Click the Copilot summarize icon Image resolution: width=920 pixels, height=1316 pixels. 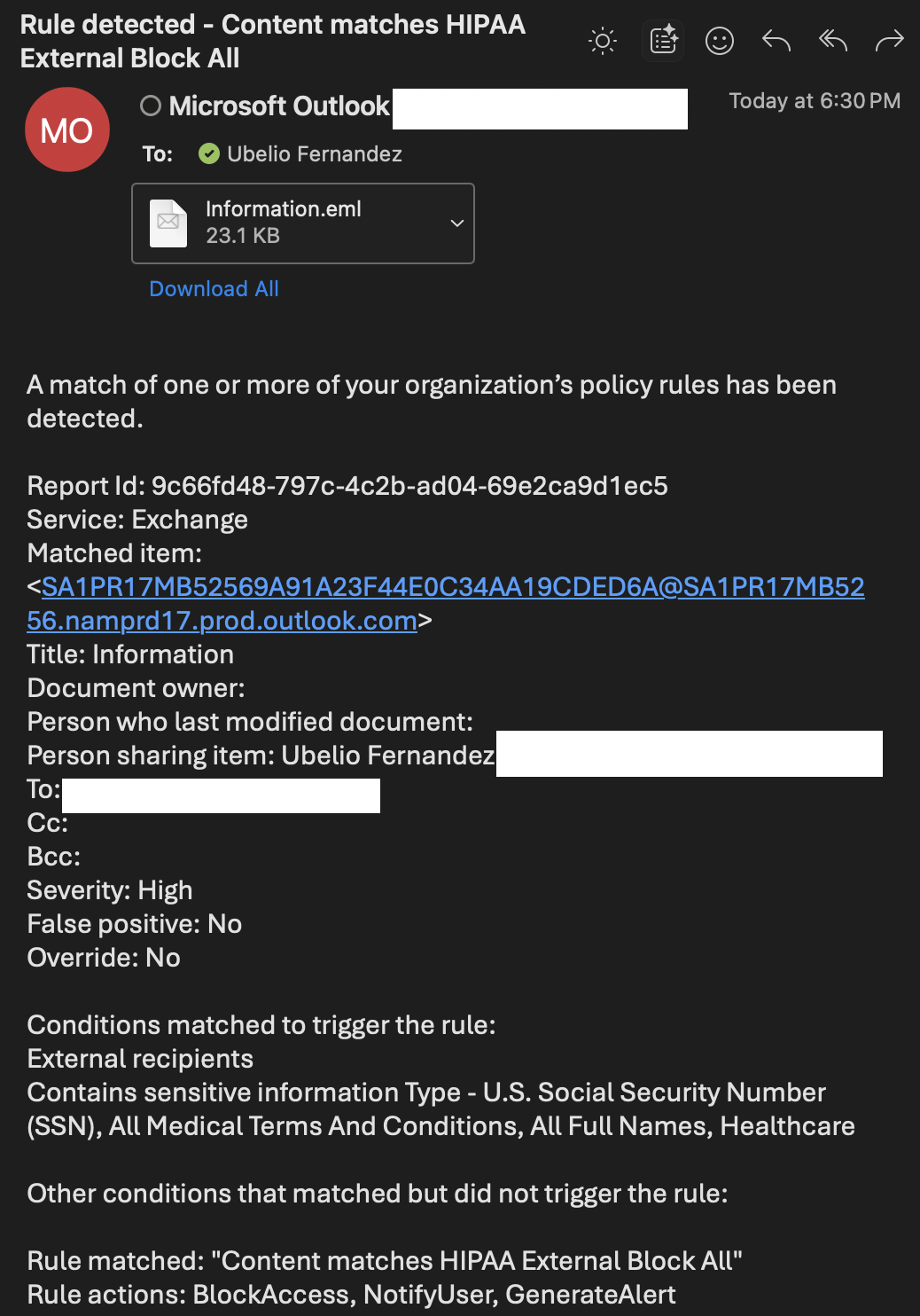pos(663,41)
